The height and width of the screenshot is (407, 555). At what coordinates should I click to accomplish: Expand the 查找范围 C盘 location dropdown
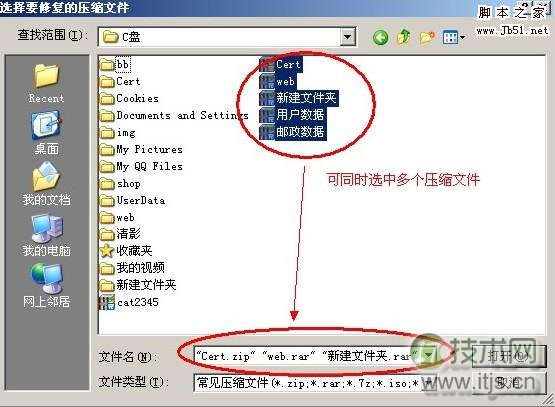click(348, 36)
